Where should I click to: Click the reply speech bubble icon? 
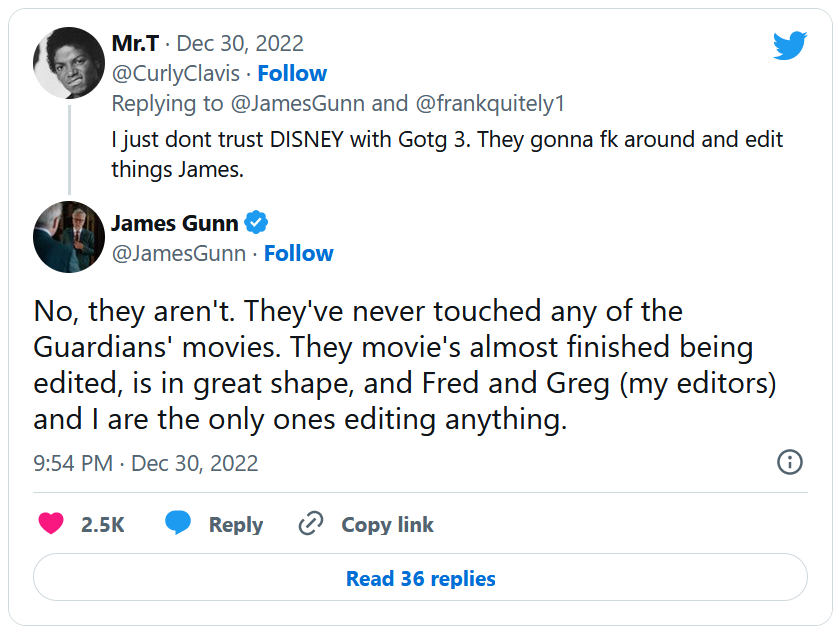pyautogui.click(x=179, y=524)
